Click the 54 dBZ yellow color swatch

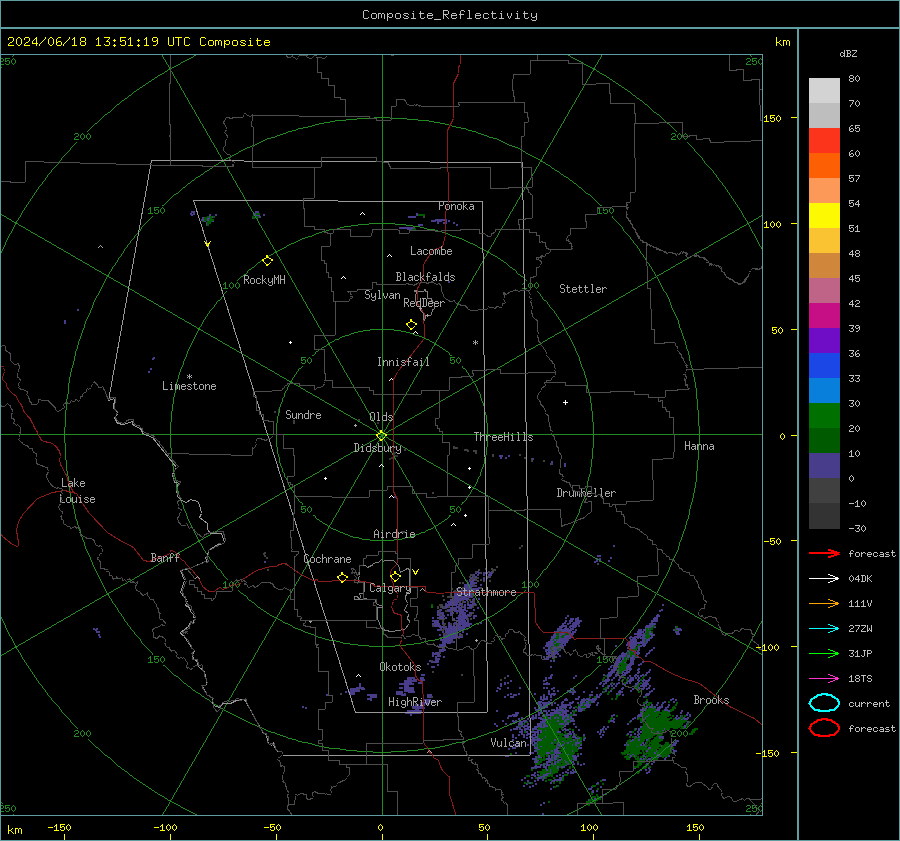[x=824, y=215]
